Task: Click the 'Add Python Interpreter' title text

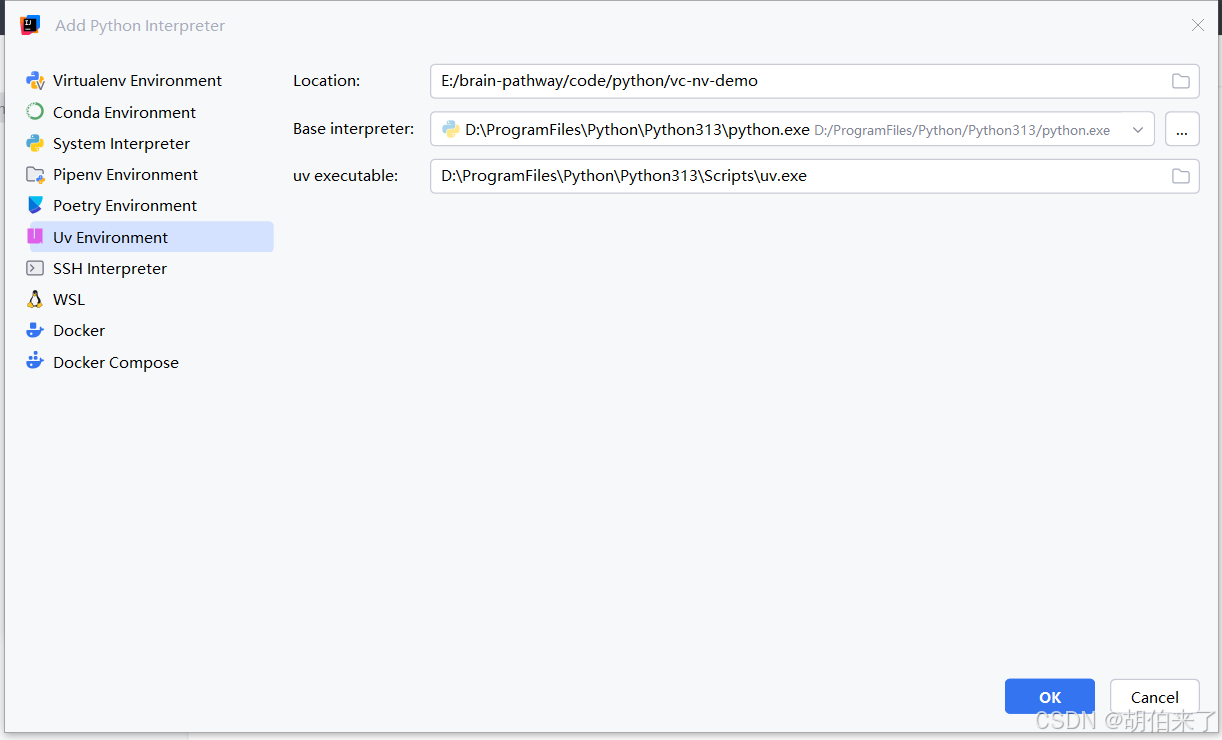Action: (140, 25)
